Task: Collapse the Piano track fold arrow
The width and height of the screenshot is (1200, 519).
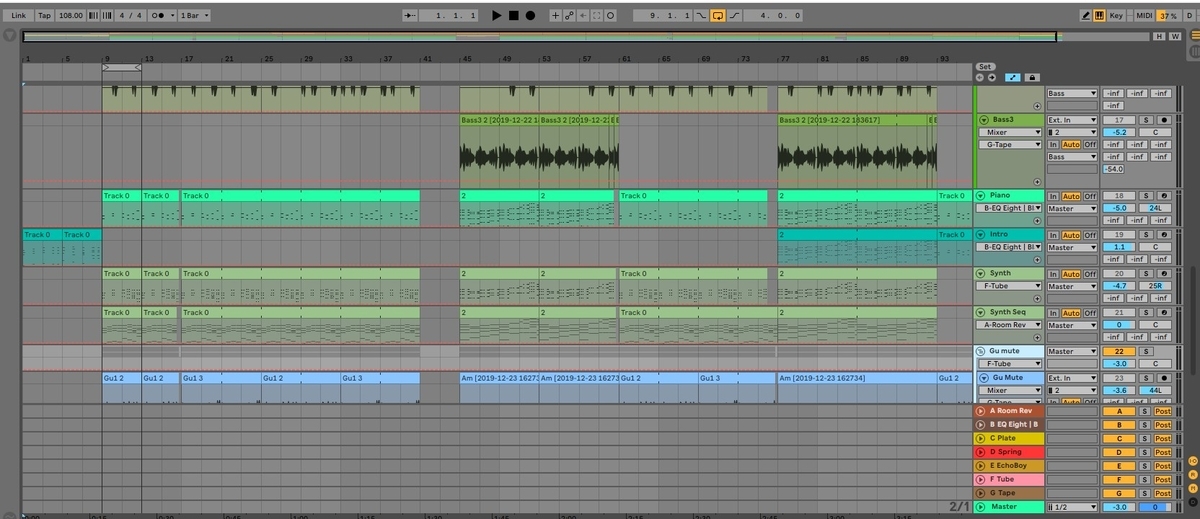Action: tap(980, 196)
